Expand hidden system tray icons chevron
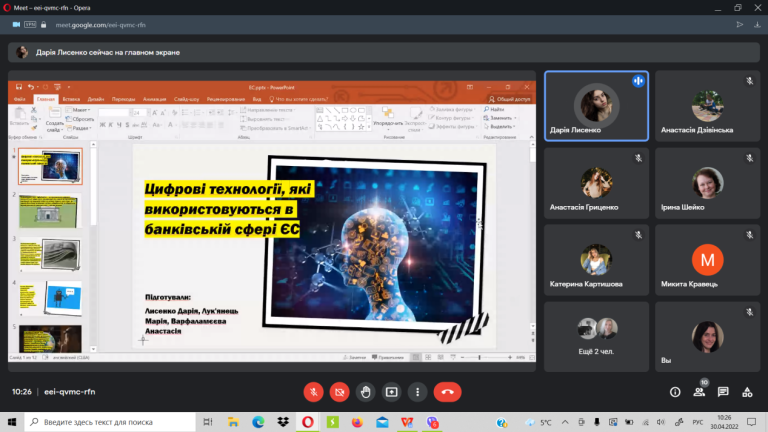 [565, 422]
